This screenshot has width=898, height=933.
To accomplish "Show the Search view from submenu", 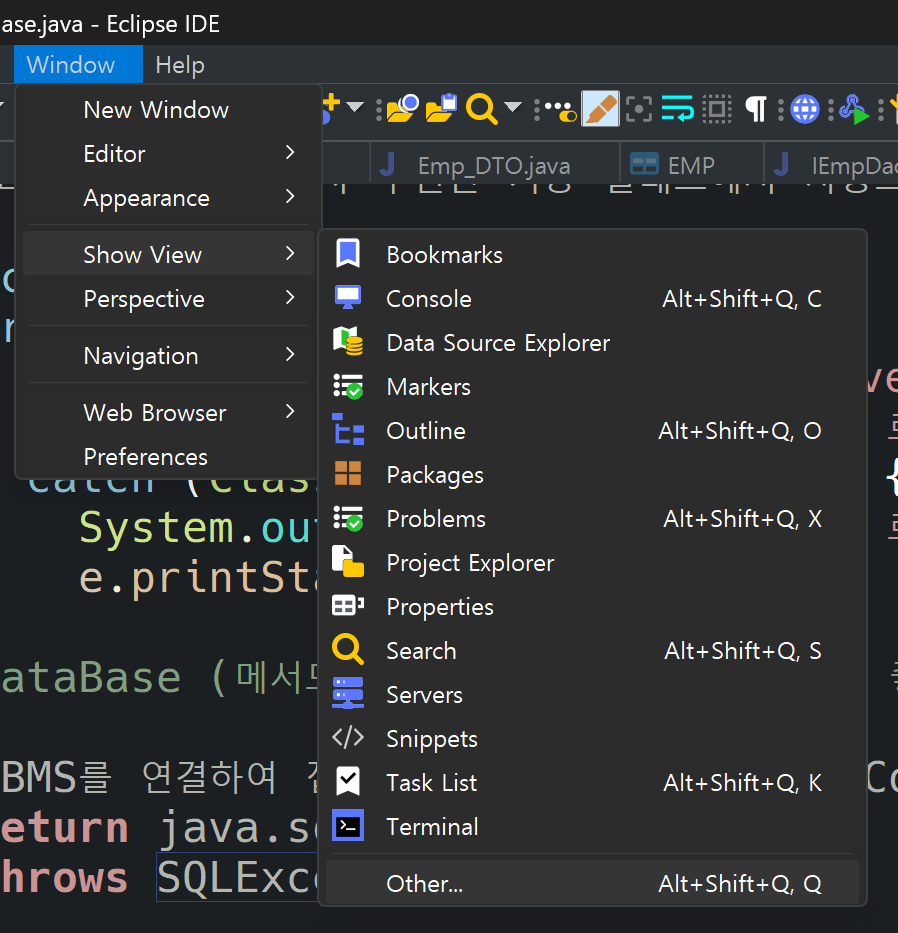I will point(593,651).
